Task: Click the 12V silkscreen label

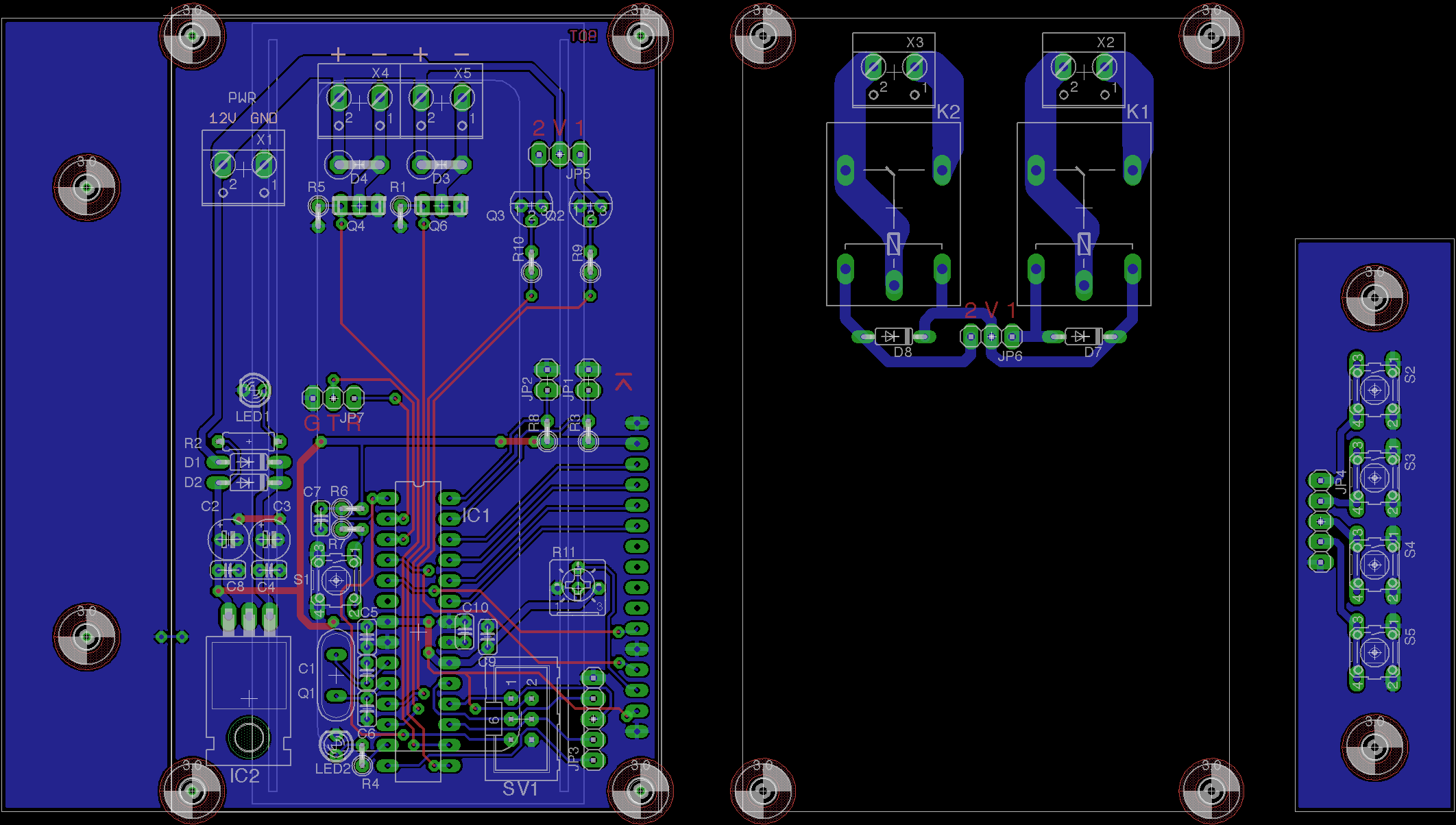Action: pyautogui.click(x=222, y=118)
